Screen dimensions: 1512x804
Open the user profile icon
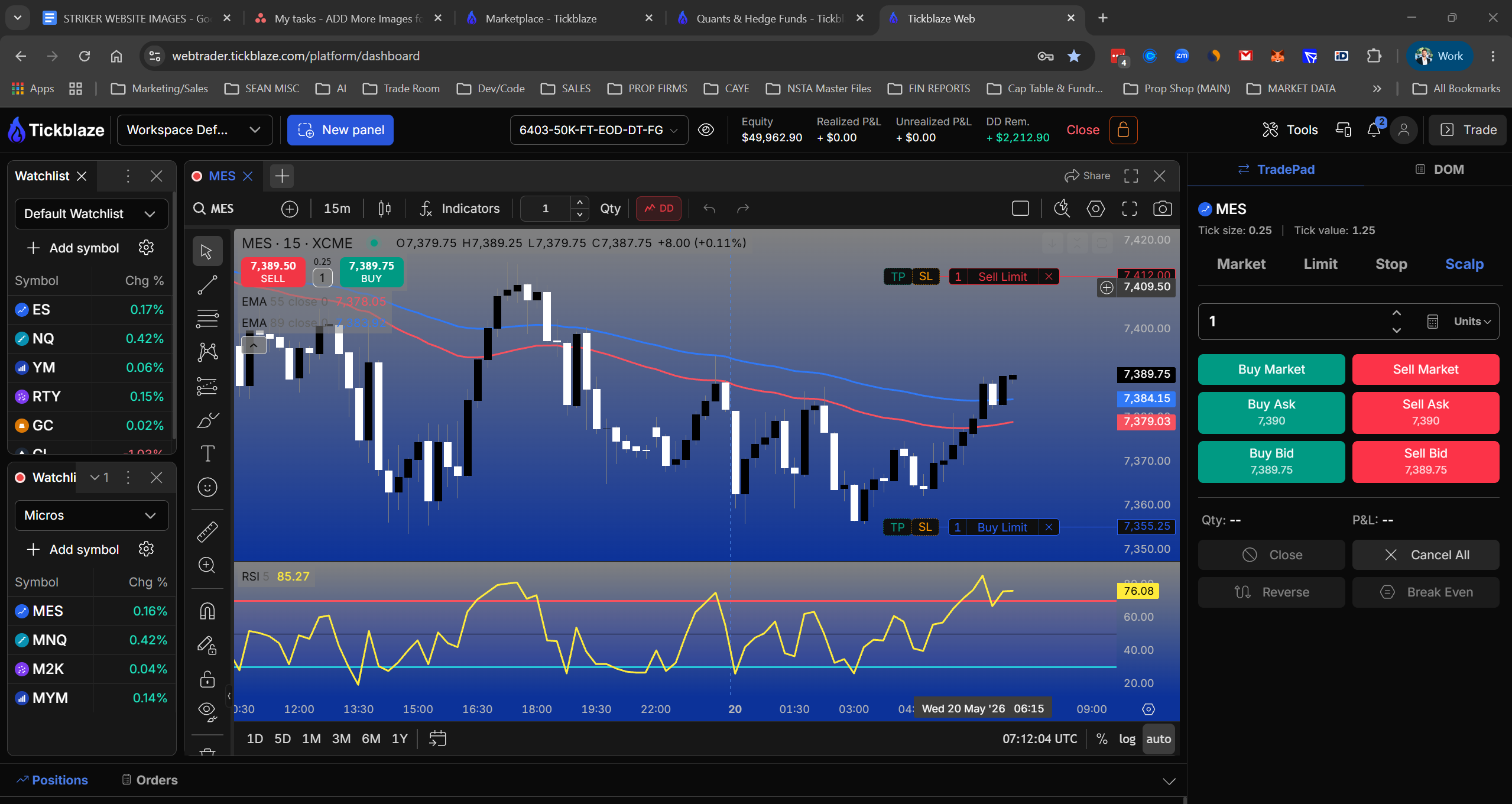[x=1404, y=130]
